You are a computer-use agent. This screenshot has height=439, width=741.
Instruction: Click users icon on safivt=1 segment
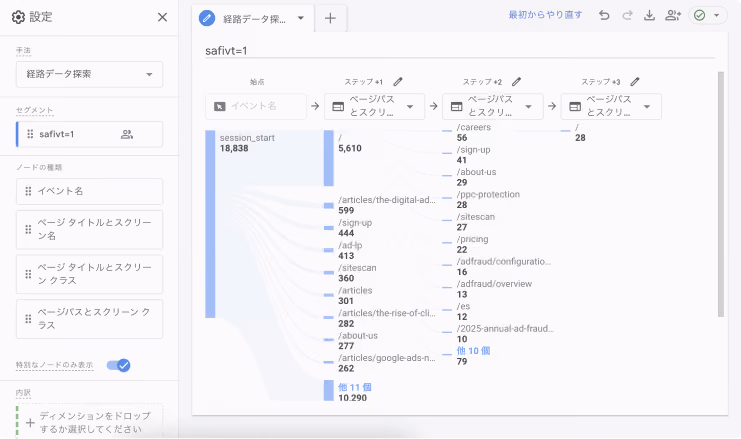(x=127, y=134)
